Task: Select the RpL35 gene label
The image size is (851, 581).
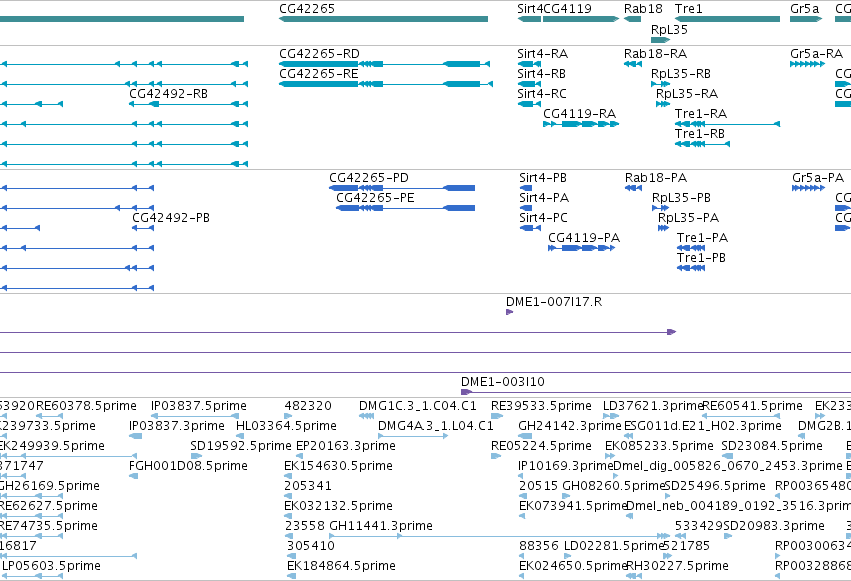Action: [x=669, y=30]
